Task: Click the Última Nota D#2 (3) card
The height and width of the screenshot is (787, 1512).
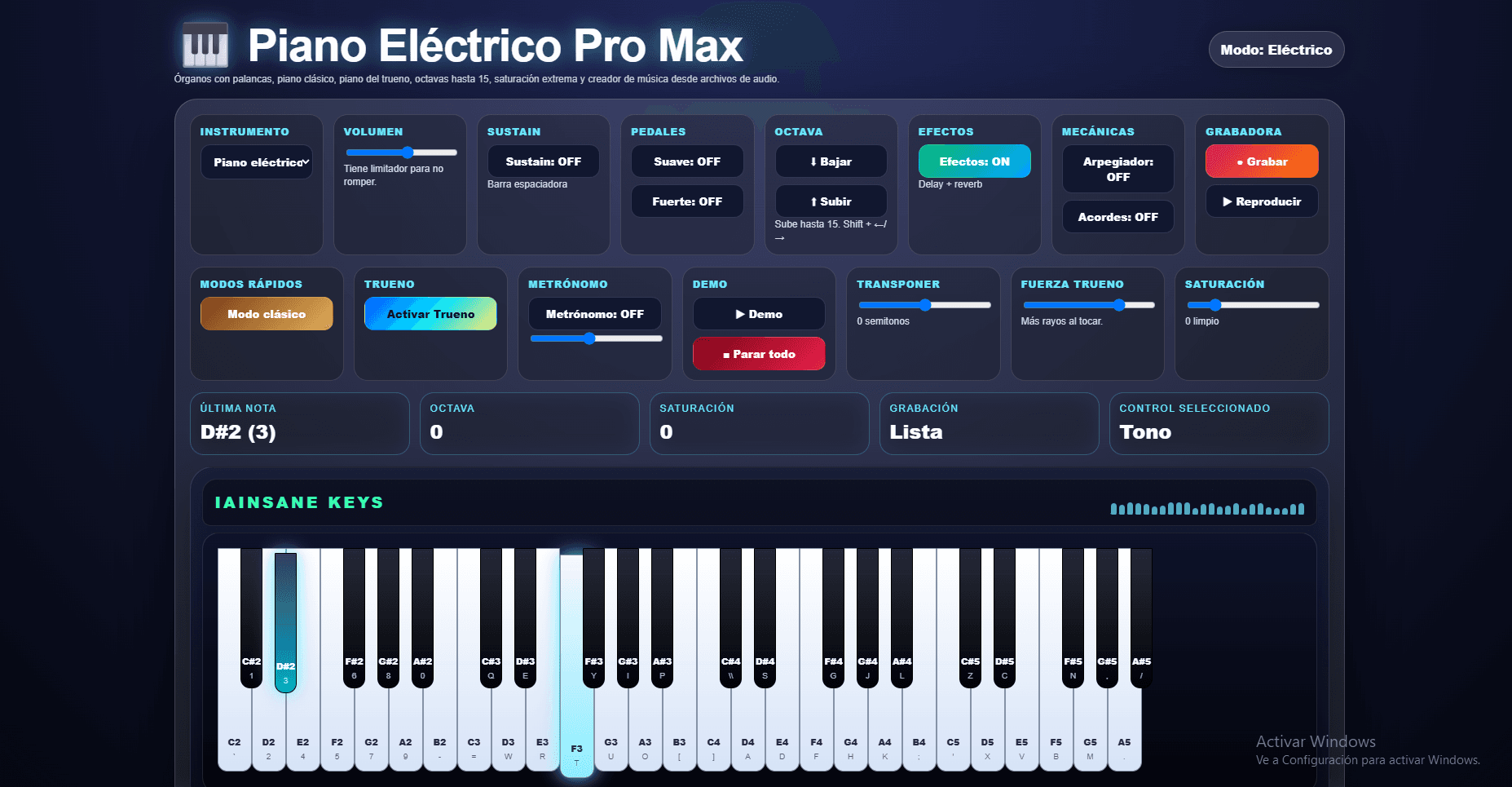Action: click(x=300, y=424)
